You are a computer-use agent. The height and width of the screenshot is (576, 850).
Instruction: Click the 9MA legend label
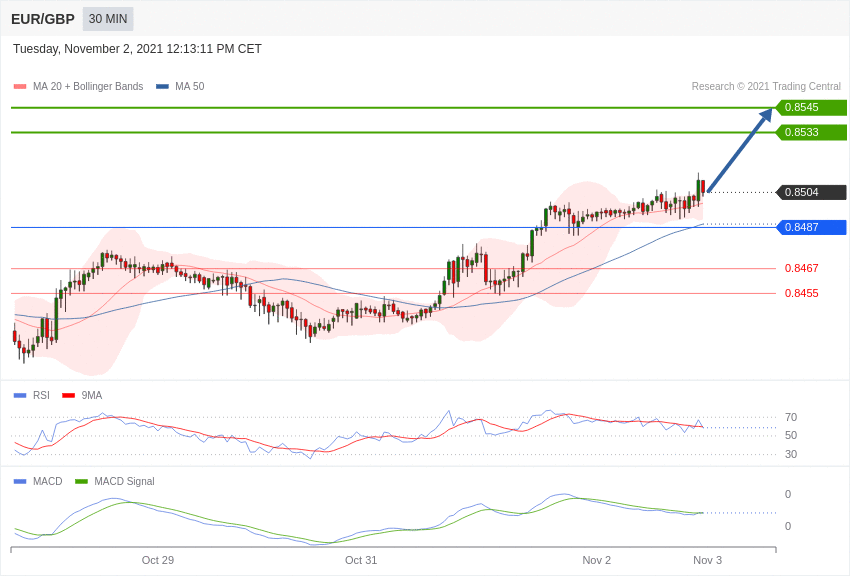pyautogui.click(x=92, y=396)
